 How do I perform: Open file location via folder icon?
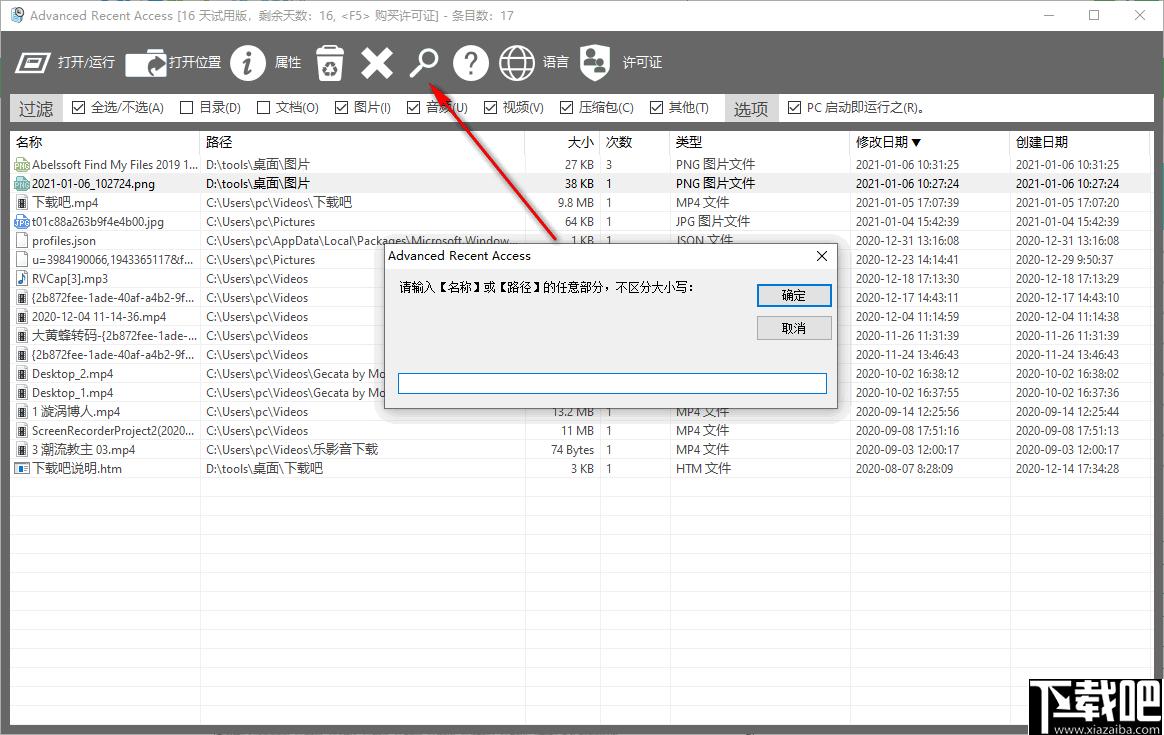point(146,62)
